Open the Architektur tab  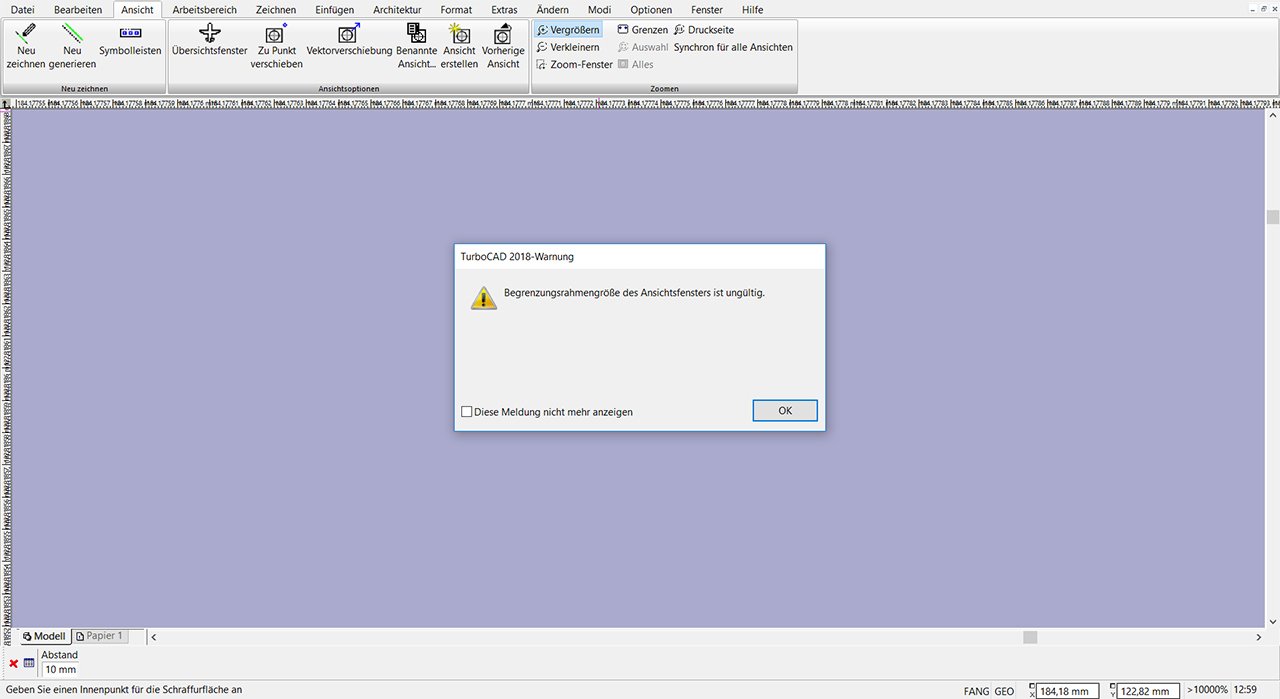point(397,10)
